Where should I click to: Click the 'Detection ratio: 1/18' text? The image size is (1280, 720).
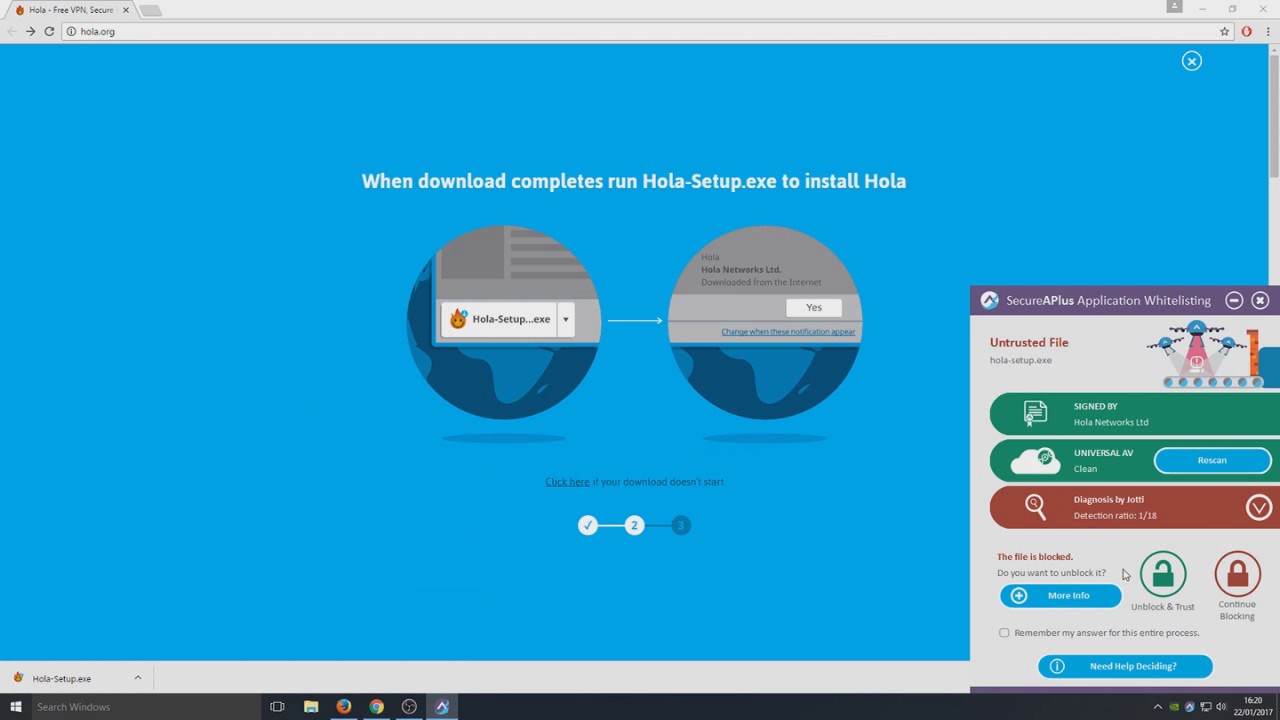click(x=1115, y=516)
